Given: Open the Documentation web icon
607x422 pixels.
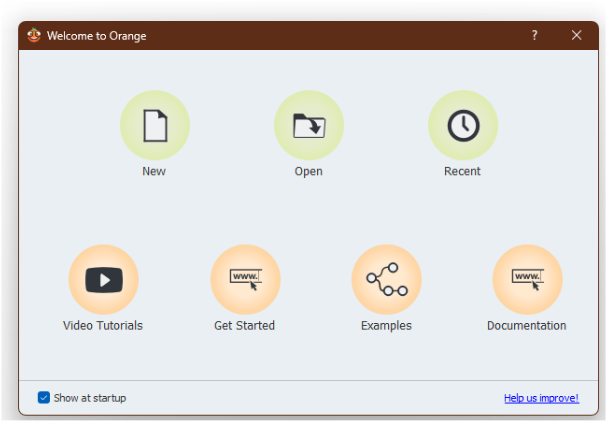Looking at the screenshot, I should (527, 279).
